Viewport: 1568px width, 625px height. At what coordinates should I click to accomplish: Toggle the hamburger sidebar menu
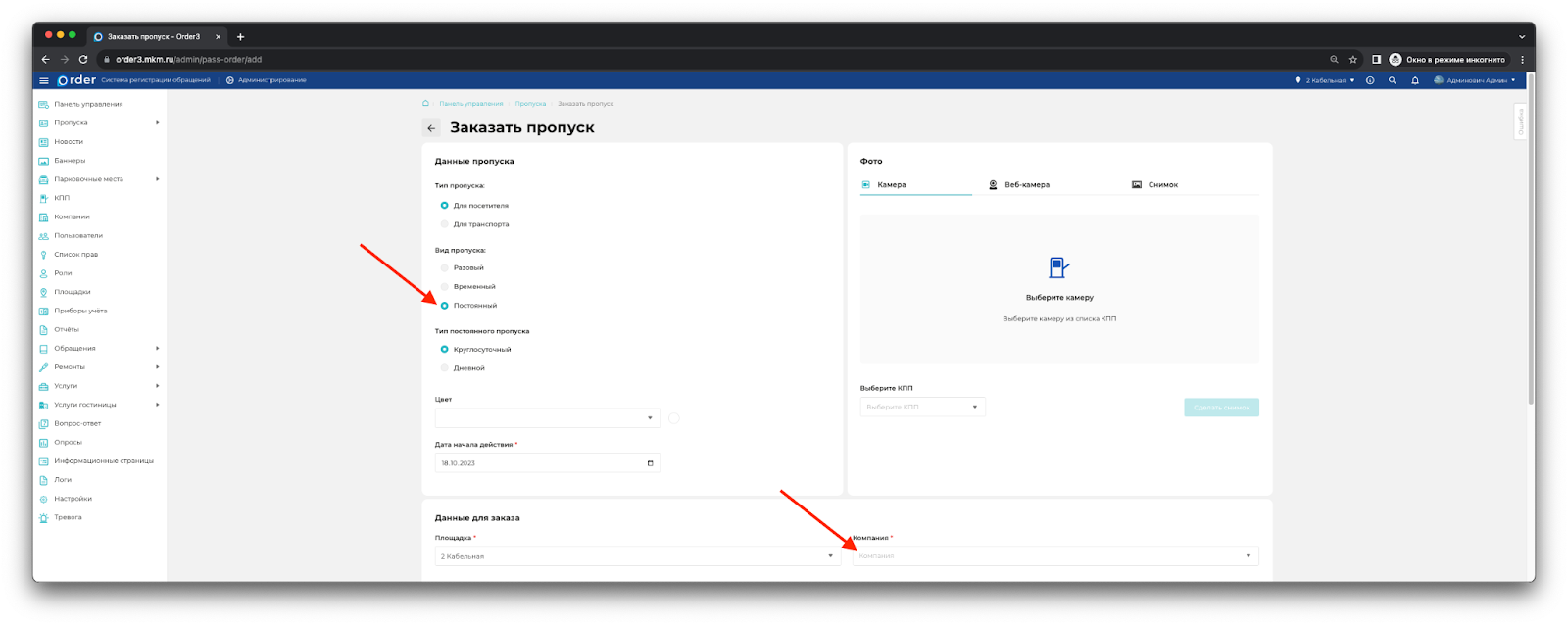[x=43, y=80]
